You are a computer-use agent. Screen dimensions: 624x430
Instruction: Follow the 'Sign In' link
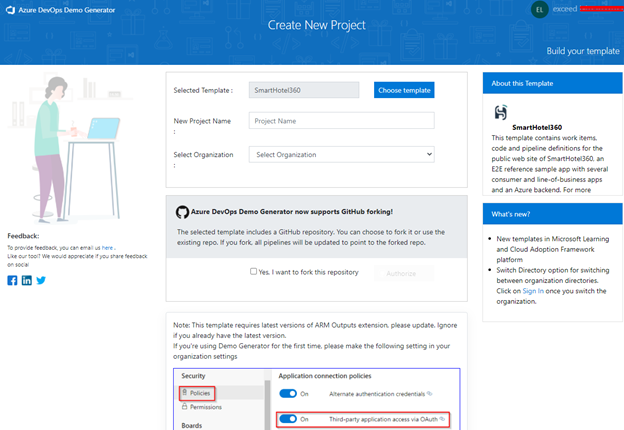pyautogui.click(x=533, y=291)
